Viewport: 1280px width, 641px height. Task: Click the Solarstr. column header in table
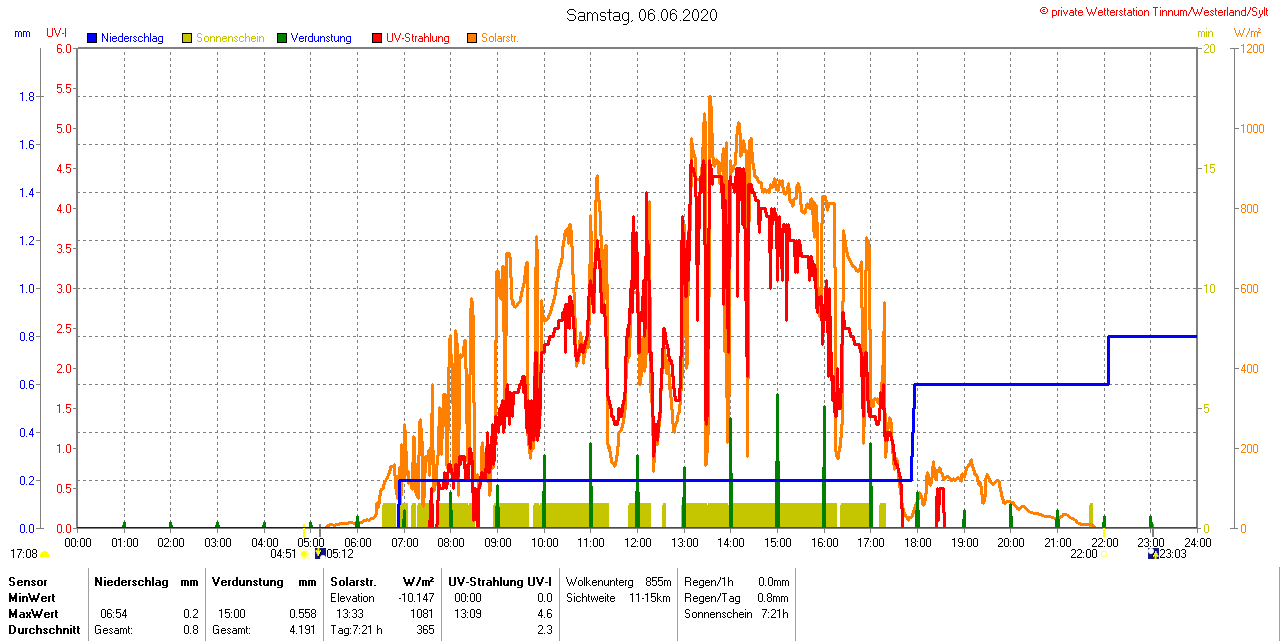tap(353, 581)
